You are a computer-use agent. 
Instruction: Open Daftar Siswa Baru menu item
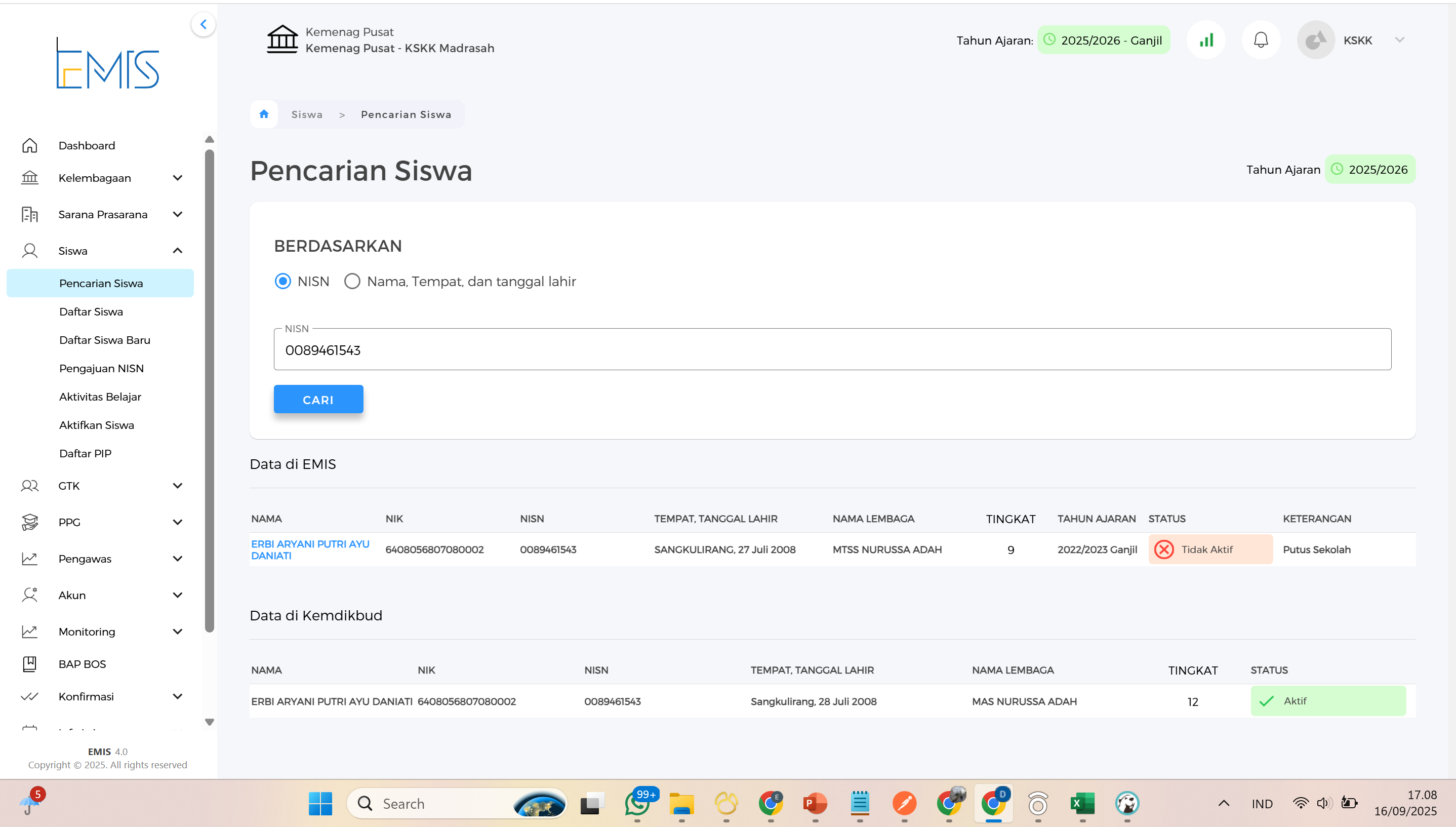104,340
